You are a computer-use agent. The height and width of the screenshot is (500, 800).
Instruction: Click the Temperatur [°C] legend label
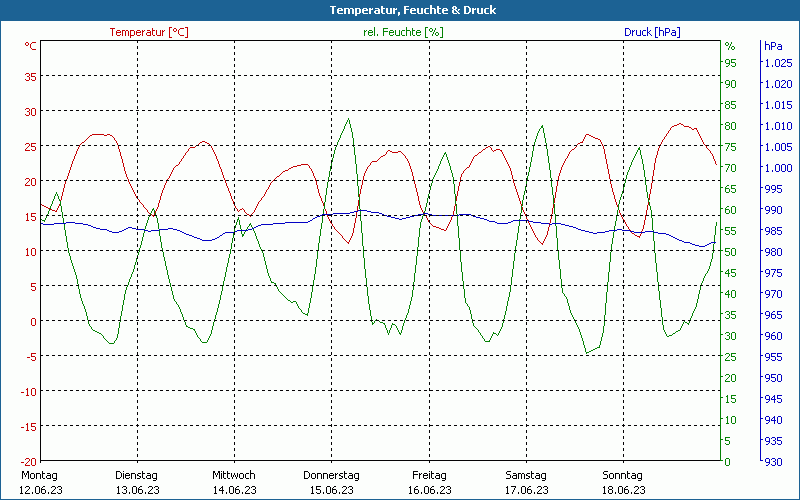coord(149,32)
